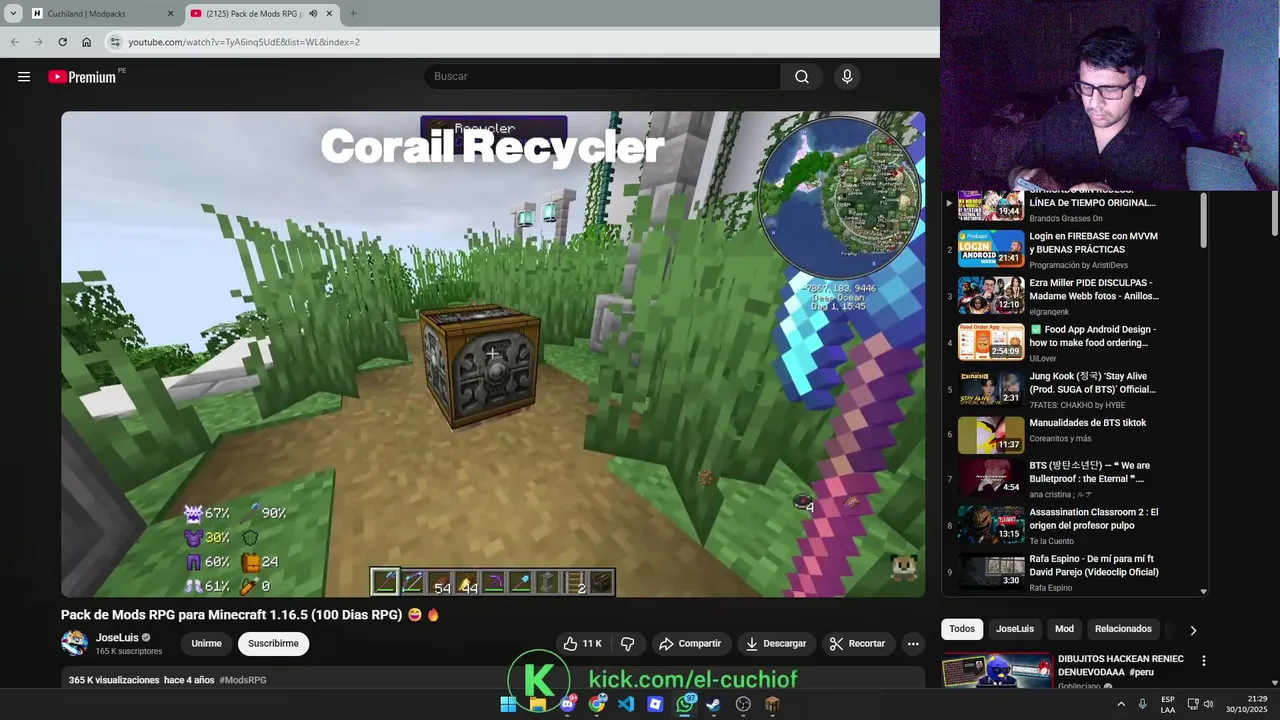Open Minecraft launcher taskbar icon
Viewport: 1280px width, 720px height.
pos(772,704)
